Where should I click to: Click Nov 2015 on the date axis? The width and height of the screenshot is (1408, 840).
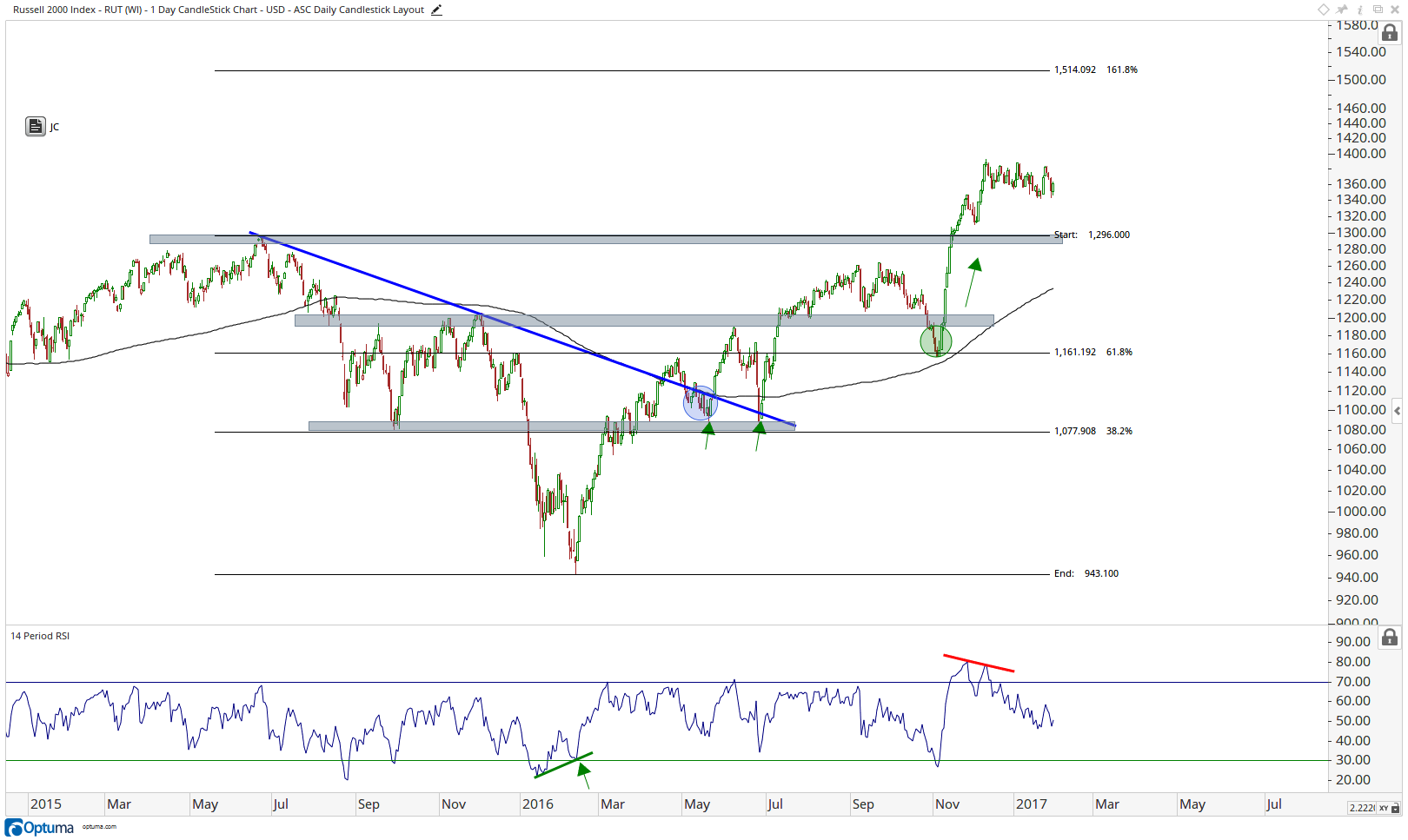454,804
